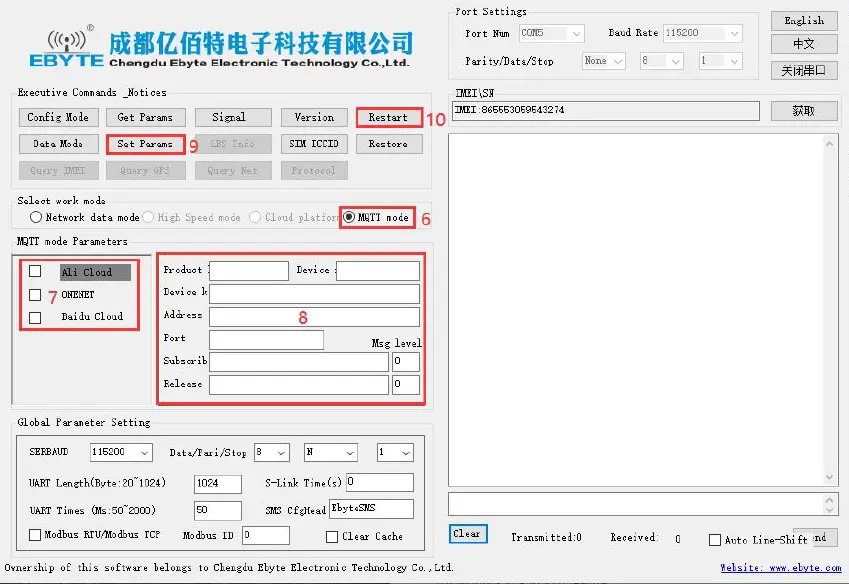
Task: Click the Modbus ID input field
Action: [266, 535]
